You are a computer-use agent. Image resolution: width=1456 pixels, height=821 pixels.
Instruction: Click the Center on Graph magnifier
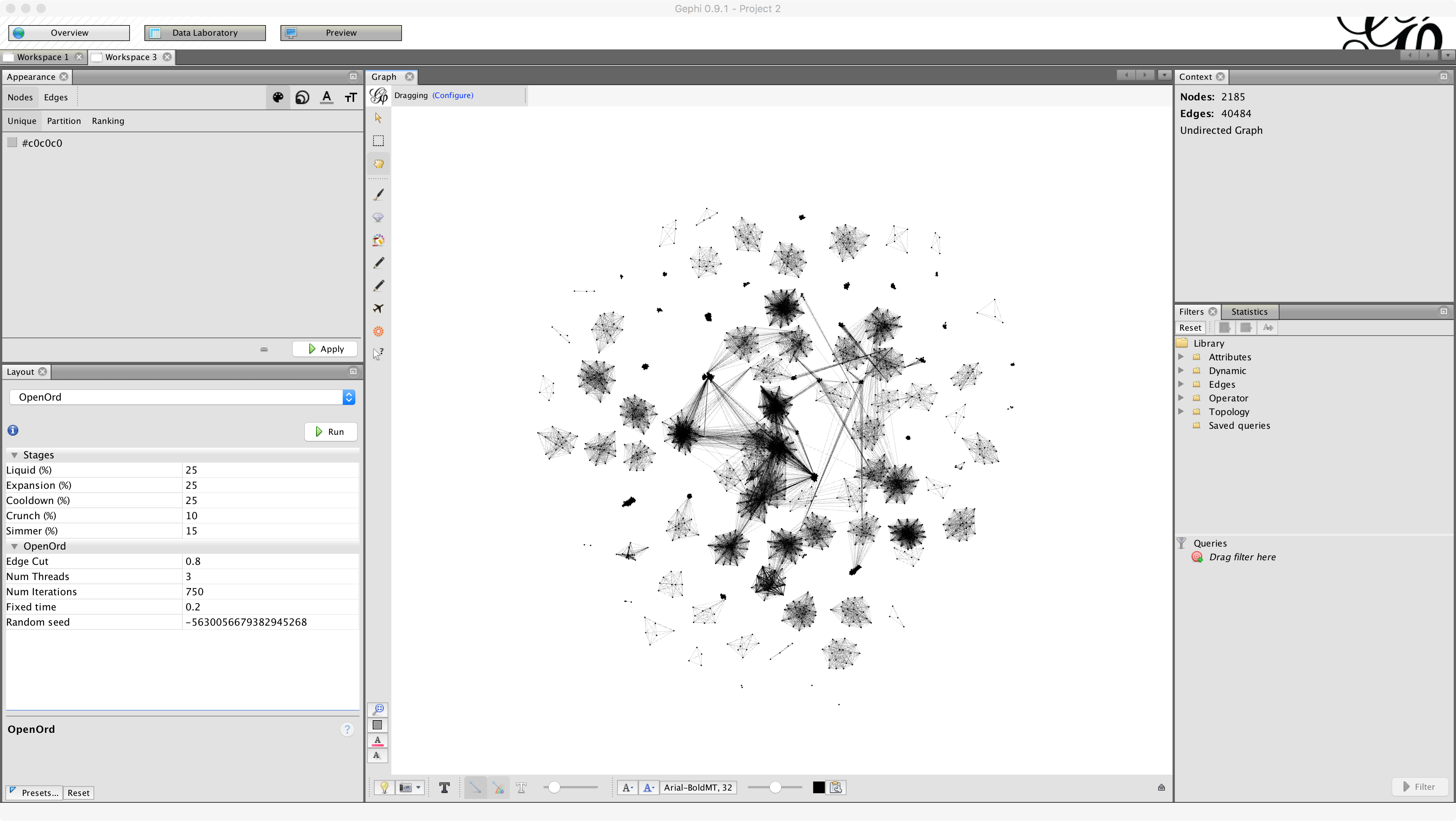coord(378,709)
